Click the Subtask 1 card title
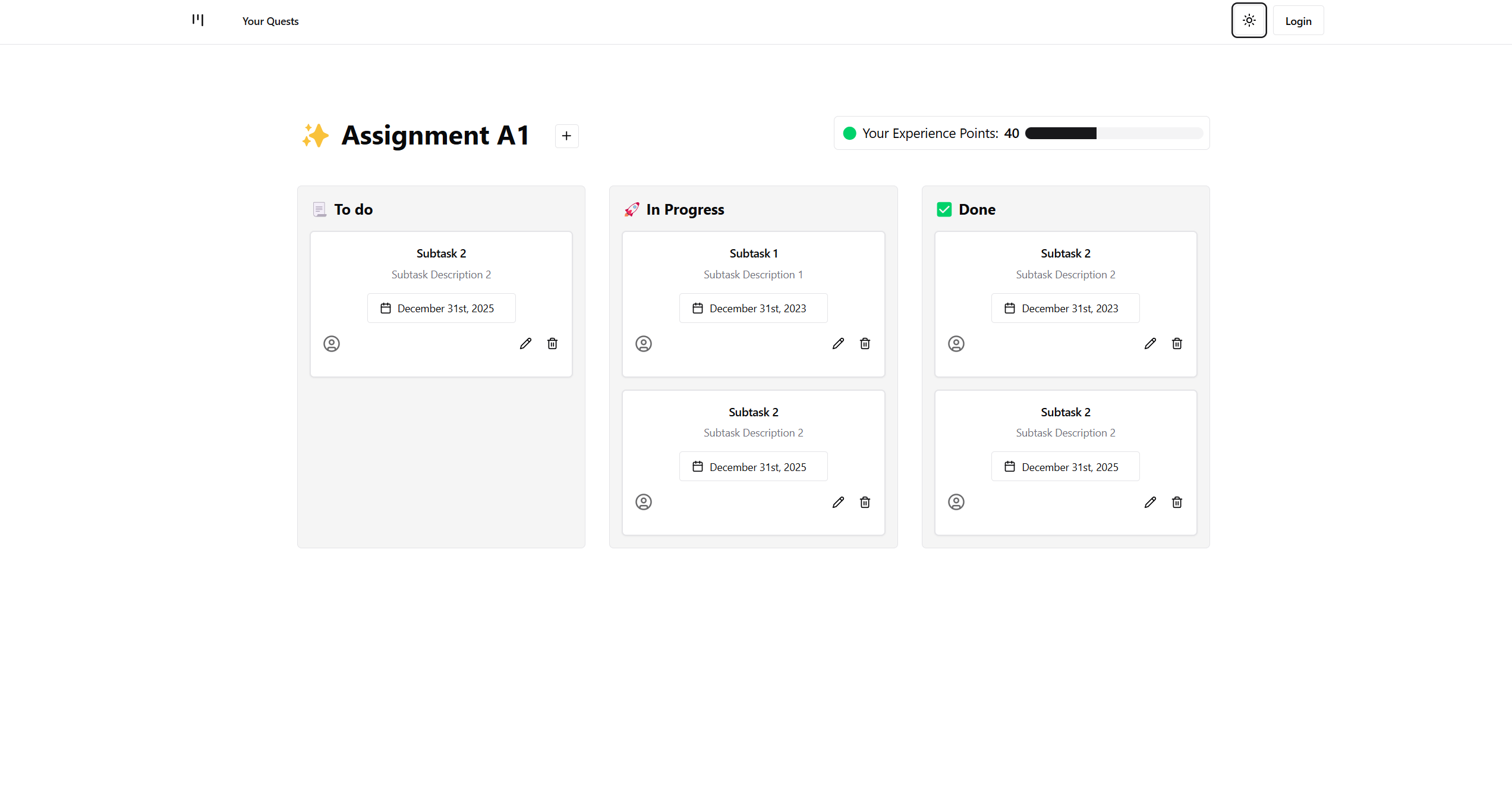This screenshot has height=788, width=1512. tap(753, 253)
